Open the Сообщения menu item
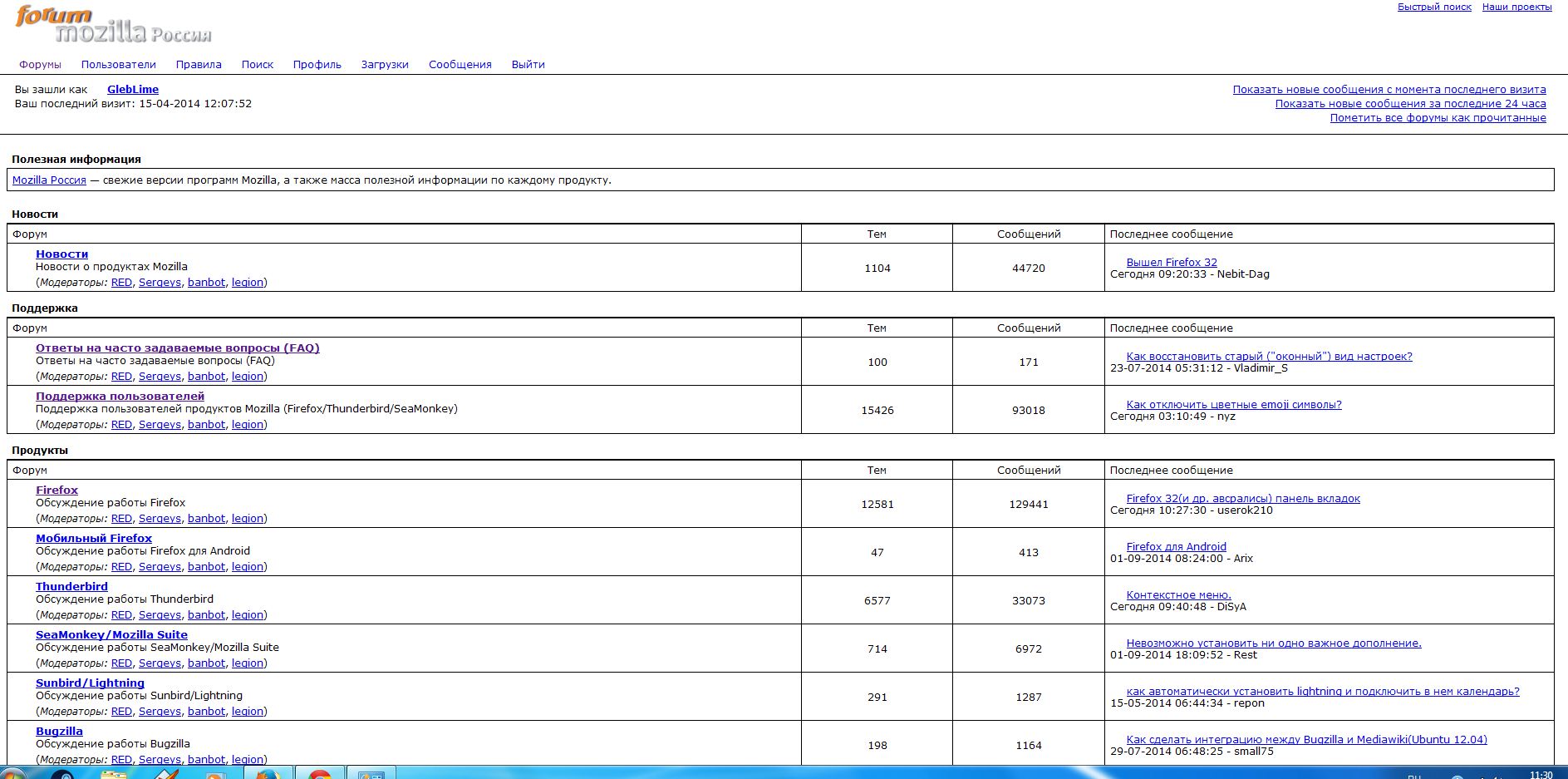Image resolution: width=1568 pixels, height=779 pixels. tap(460, 64)
